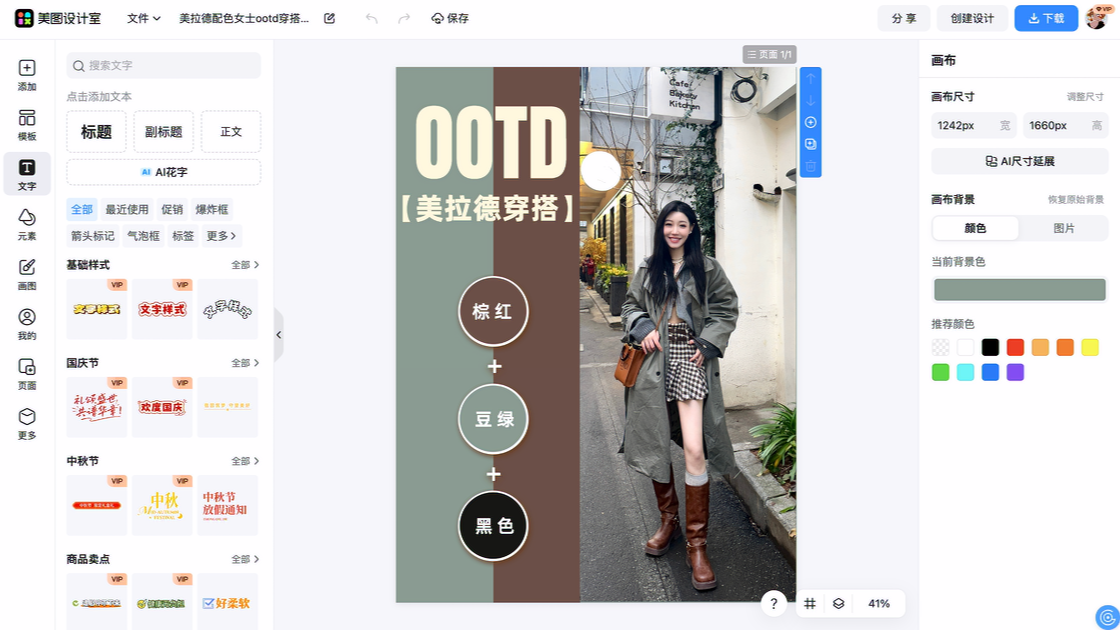Open the layers icon near zoom
The width and height of the screenshot is (1120, 630).
point(839,603)
